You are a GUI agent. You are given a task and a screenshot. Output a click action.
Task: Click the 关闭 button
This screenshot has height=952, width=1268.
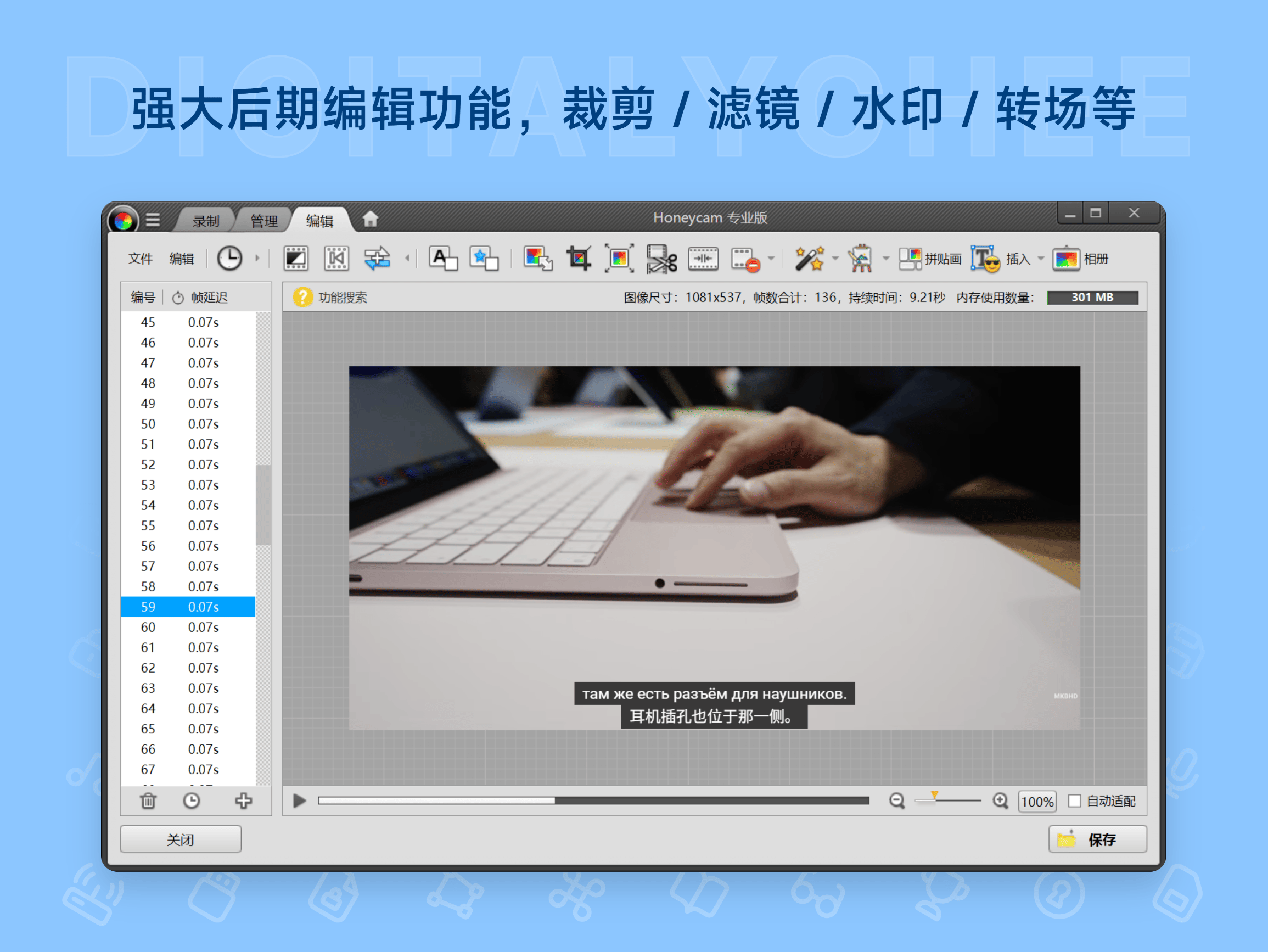point(180,839)
